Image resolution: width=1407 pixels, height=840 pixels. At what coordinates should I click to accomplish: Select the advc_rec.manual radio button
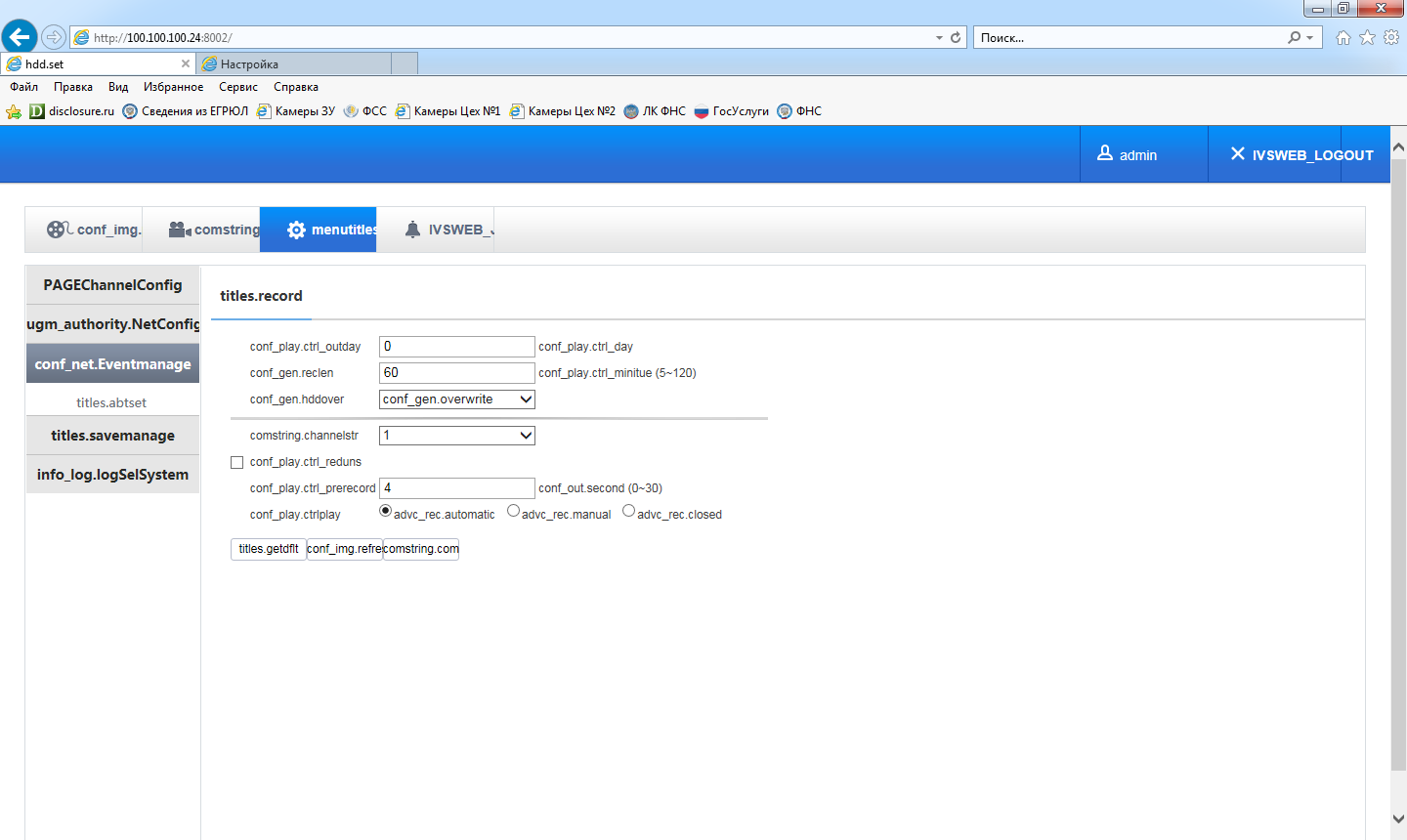click(513, 511)
